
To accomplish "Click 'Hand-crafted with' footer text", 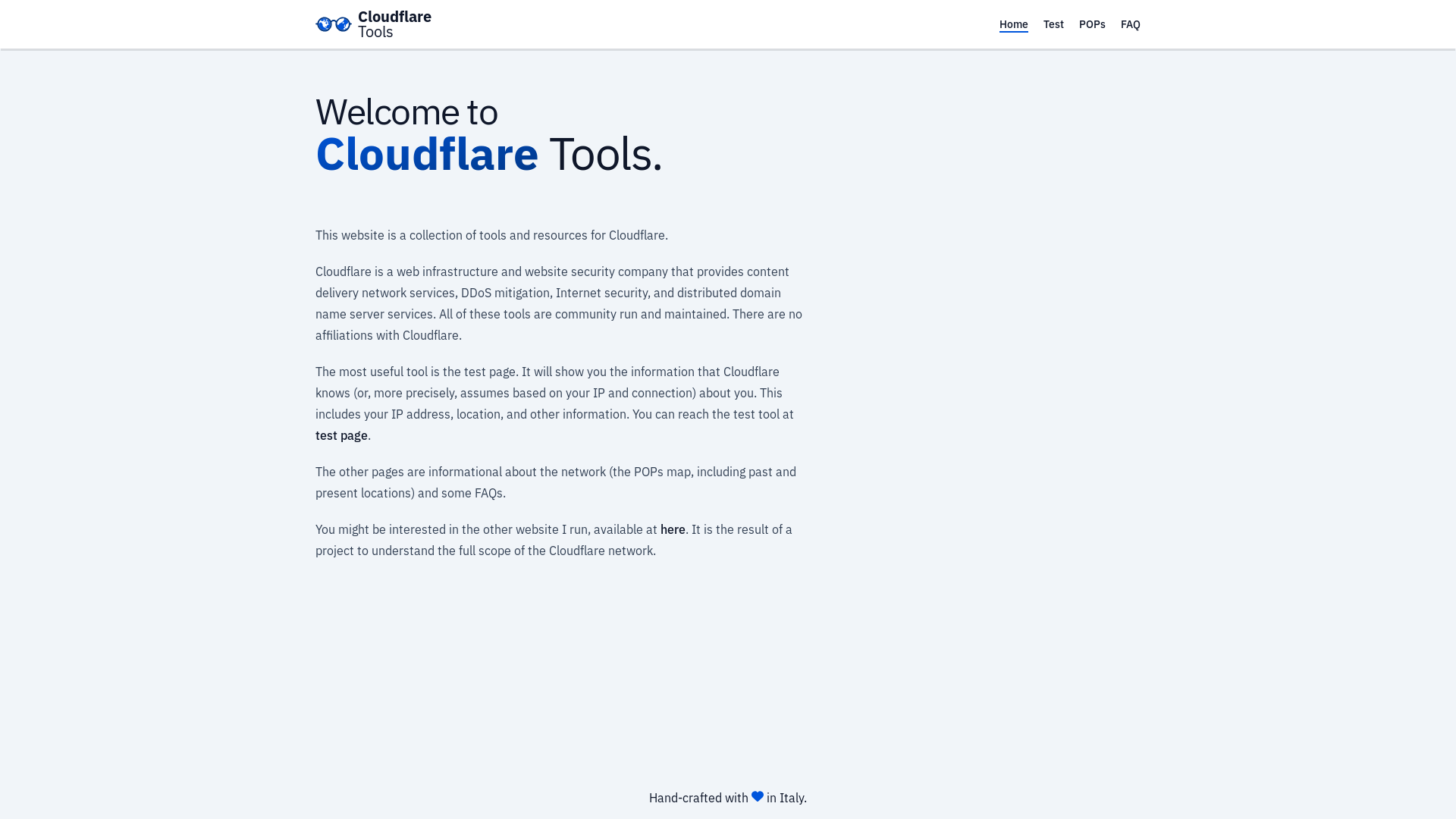I will pyautogui.click(x=698, y=798).
